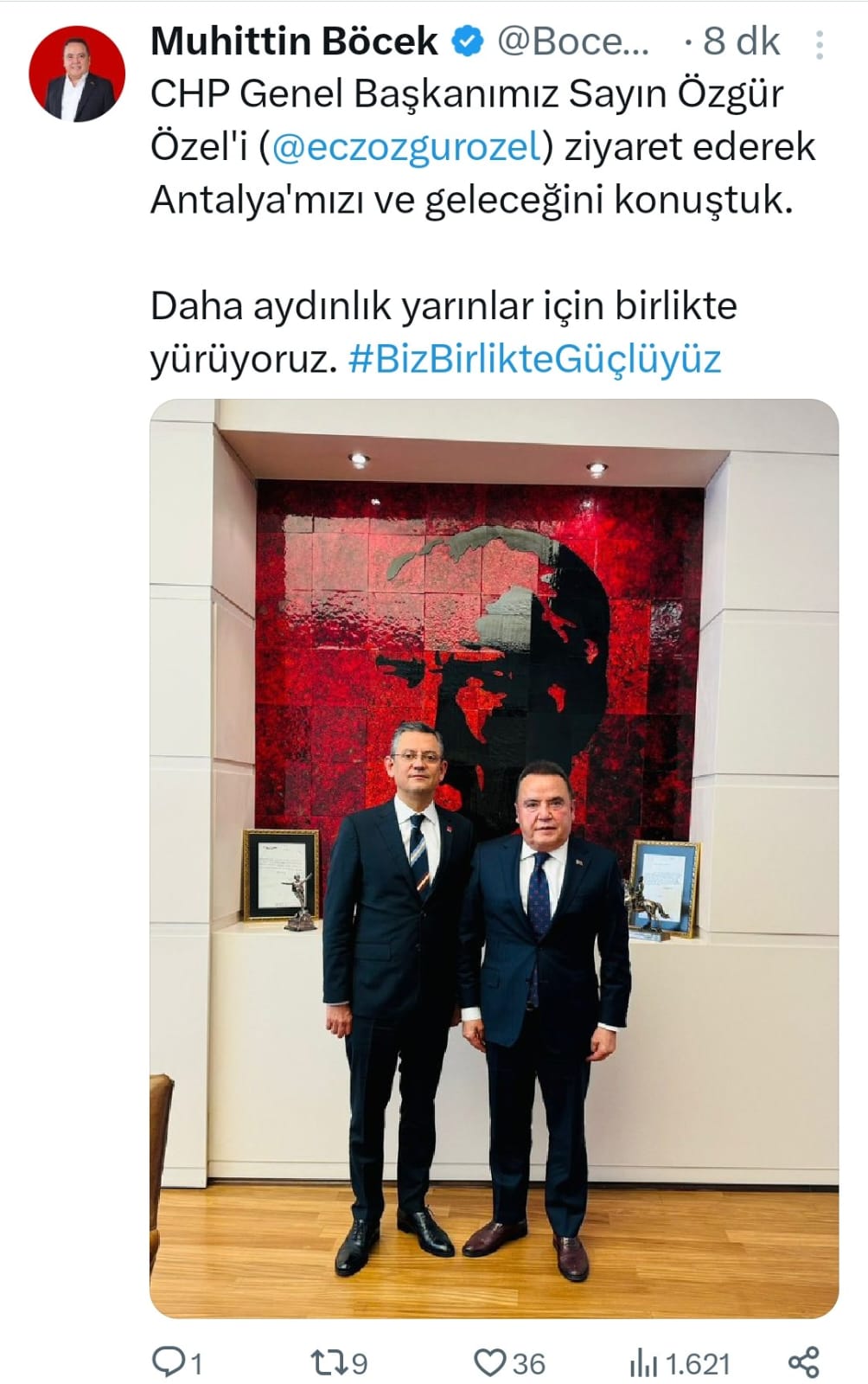Click the Muhittin Böcek display name
The image size is (868, 1384).
(295, 42)
